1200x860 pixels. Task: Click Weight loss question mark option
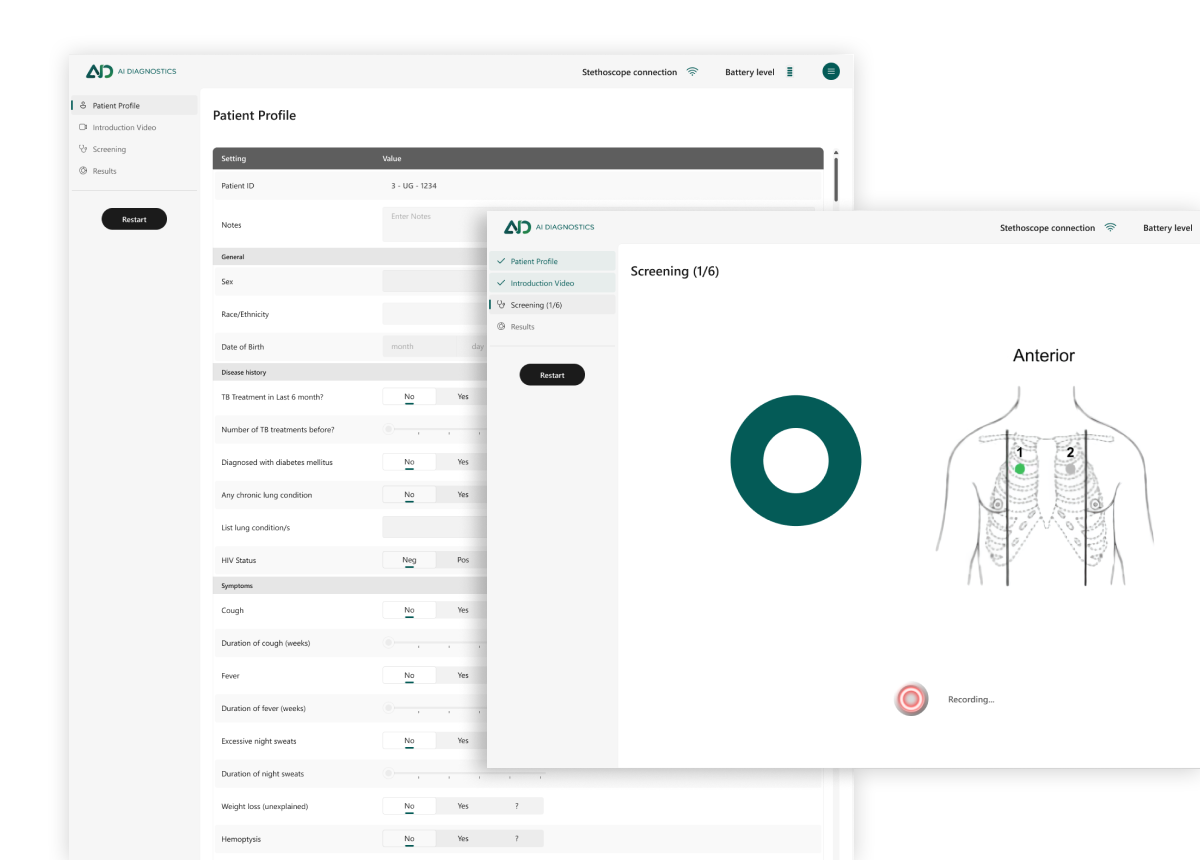tap(517, 805)
